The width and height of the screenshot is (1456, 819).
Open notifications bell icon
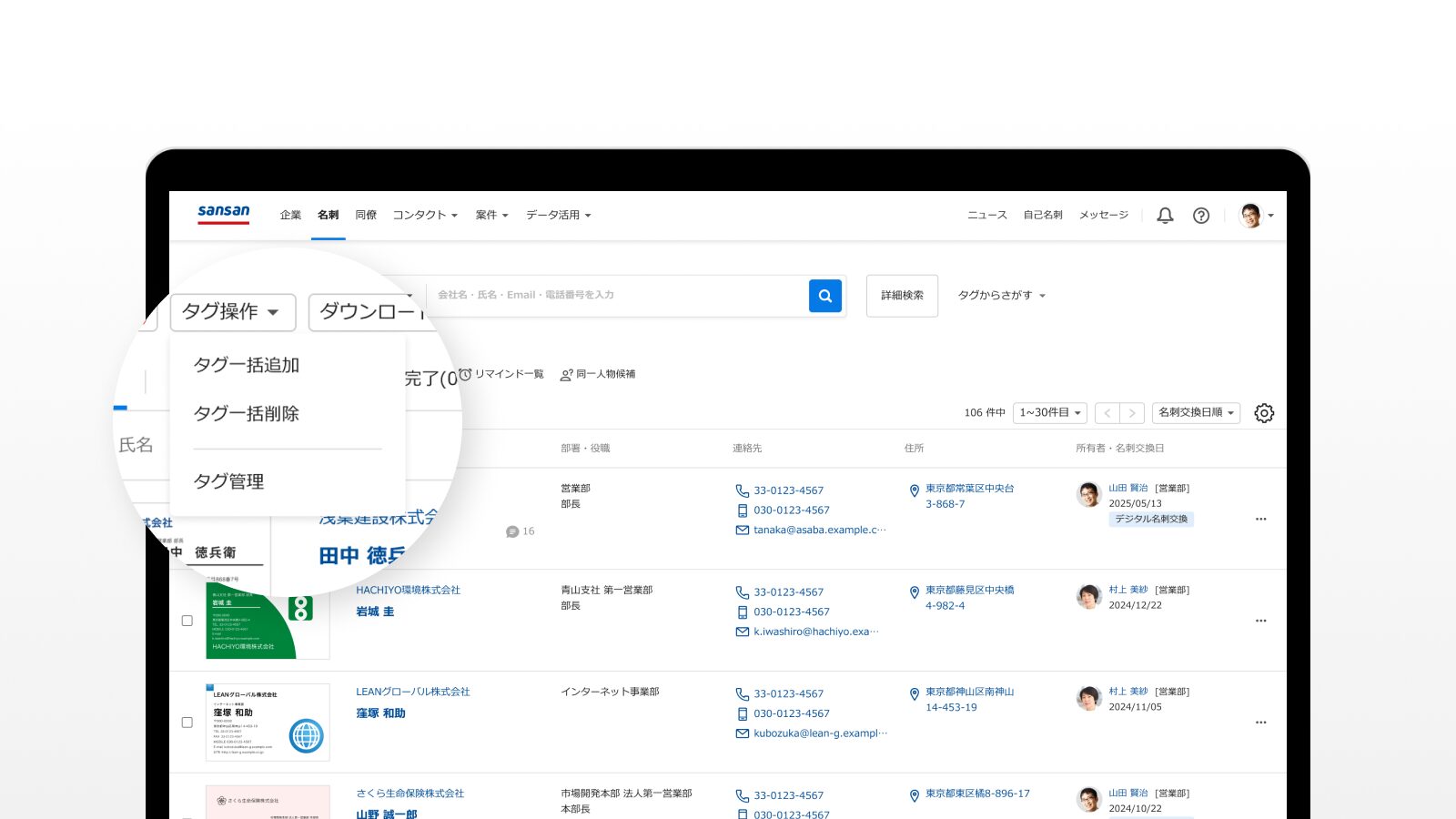1165,216
